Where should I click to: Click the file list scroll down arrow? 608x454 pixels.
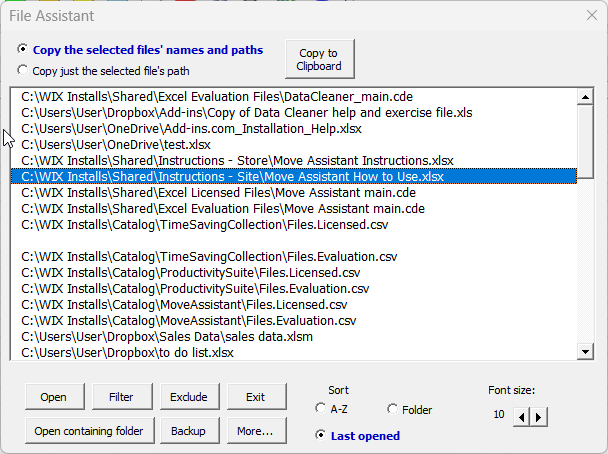(x=585, y=352)
